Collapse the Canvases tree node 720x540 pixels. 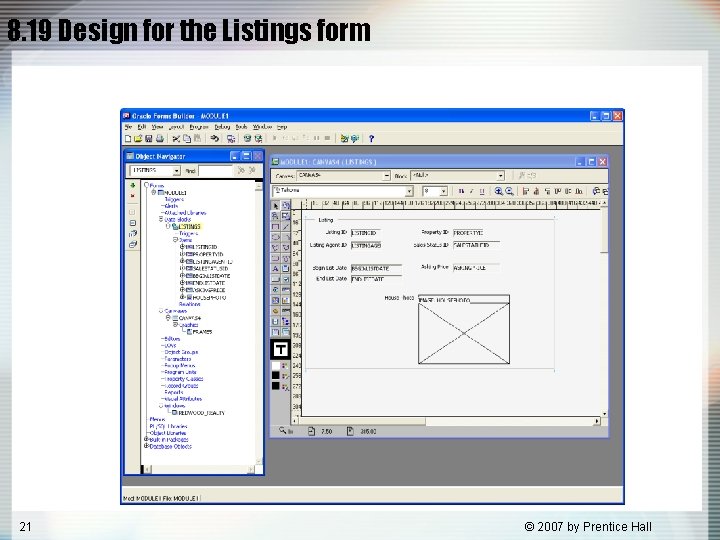(161, 311)
